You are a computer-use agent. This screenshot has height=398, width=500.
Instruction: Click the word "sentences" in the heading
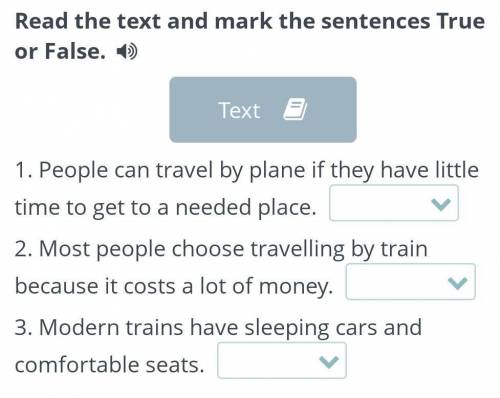point(376,22)
